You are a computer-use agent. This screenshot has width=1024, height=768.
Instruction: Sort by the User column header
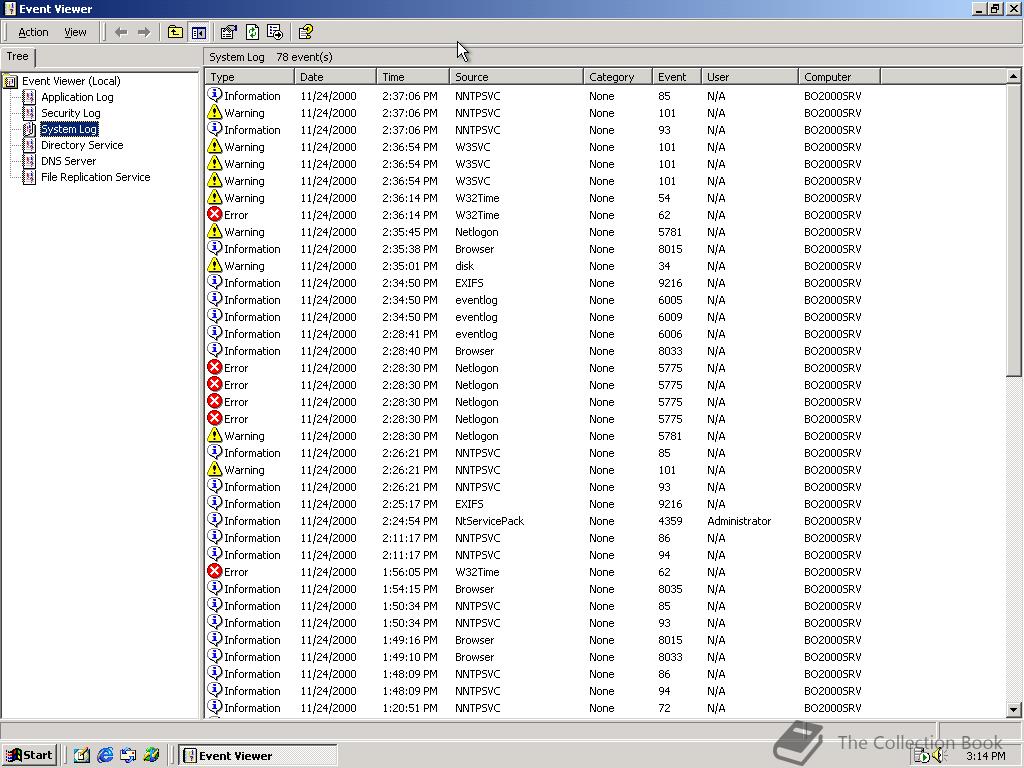pyautogui.click(x=750, y=76)
